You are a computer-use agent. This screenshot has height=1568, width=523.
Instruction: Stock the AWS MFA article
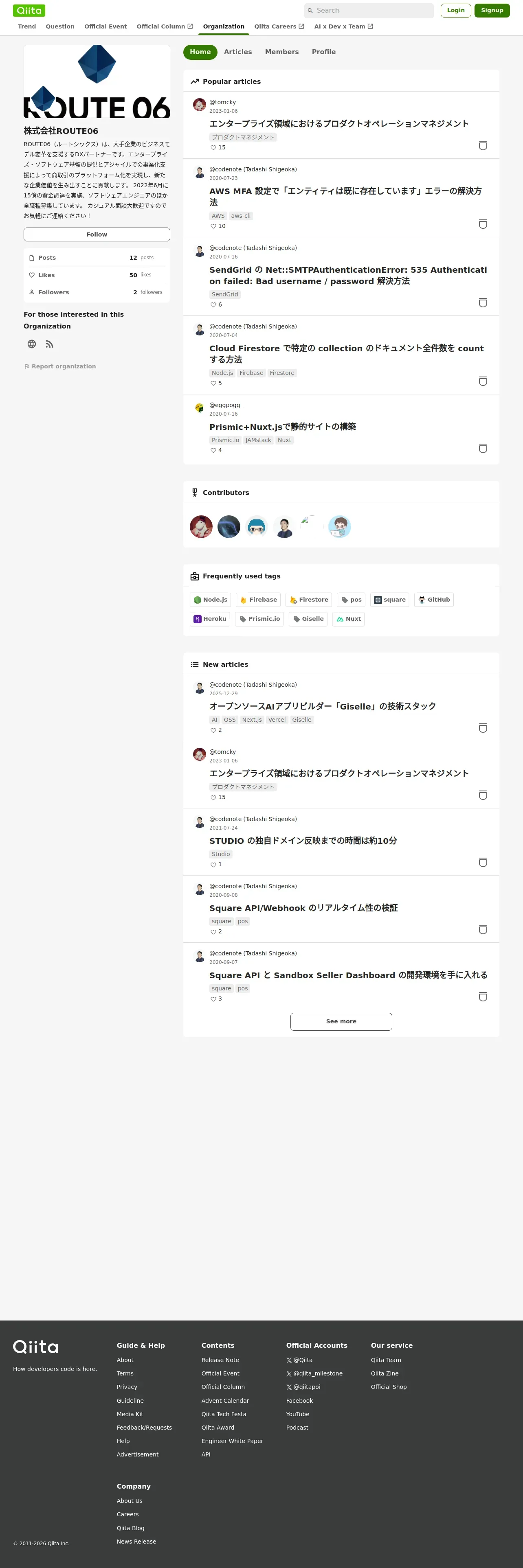pos(483,224)
